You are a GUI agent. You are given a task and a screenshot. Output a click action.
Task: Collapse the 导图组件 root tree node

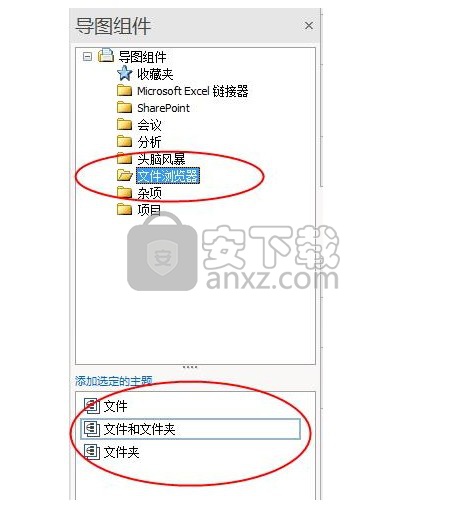pyautogui.click(x=87, y=56)
